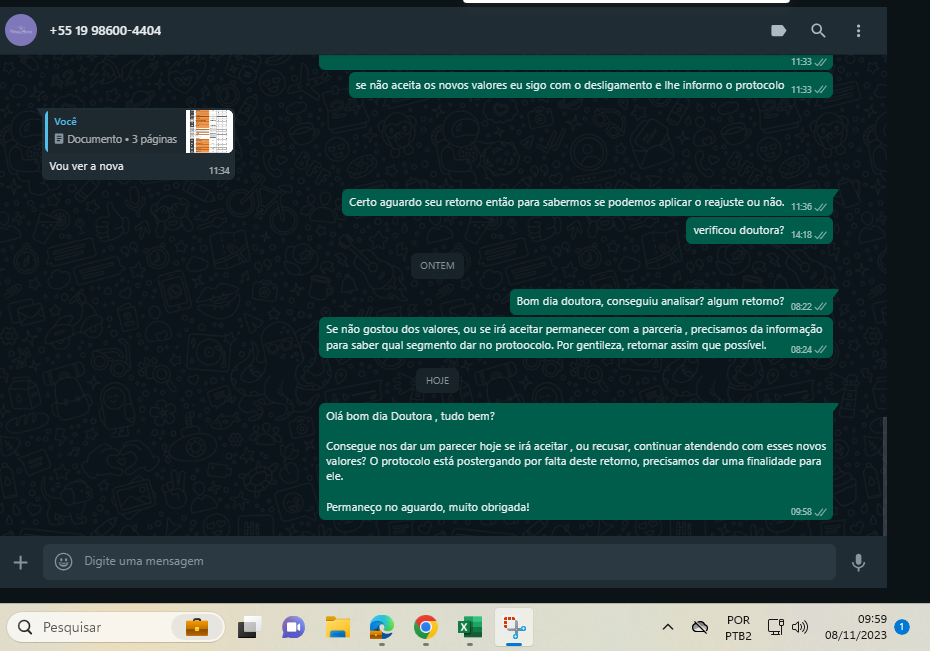Open the emoji picker
This screenshot has height=651, width=930.
point(63,561)
